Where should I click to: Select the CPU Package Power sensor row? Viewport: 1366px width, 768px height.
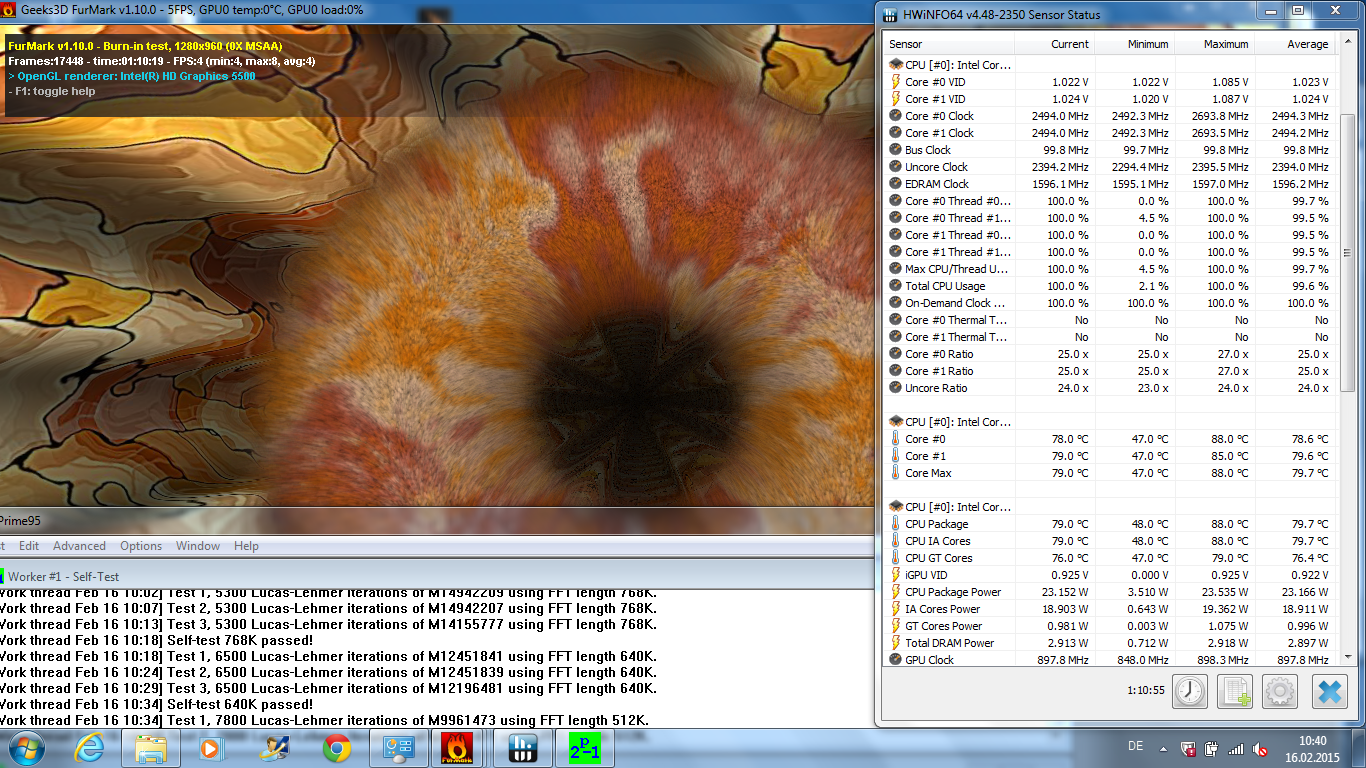click(x=952, y=592)
